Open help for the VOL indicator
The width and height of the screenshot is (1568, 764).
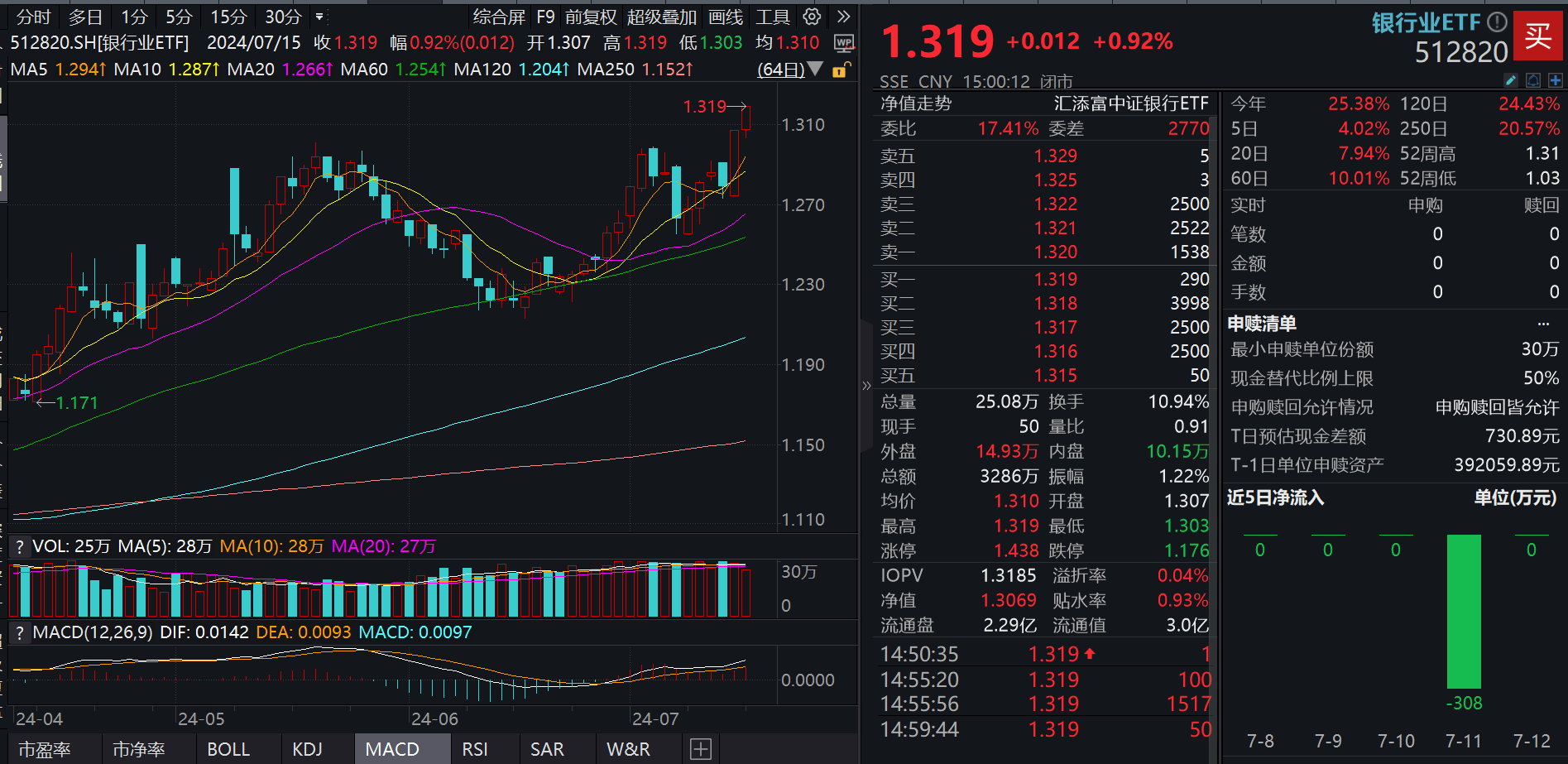[x=20, y=546]
